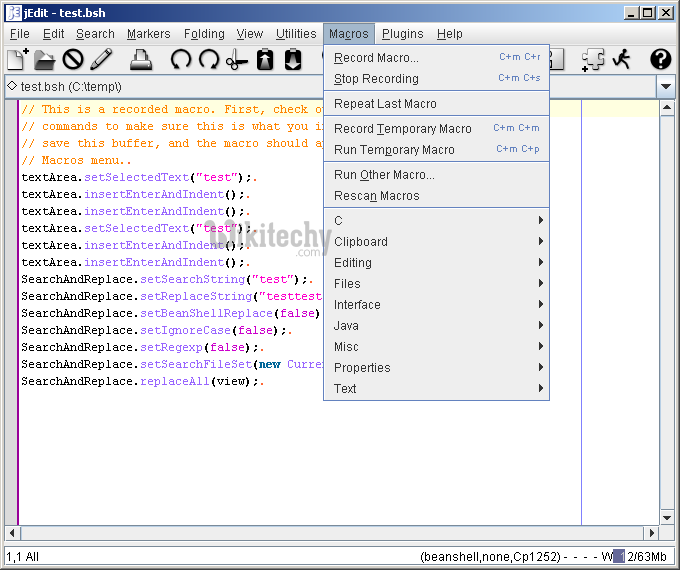Screen dimensions: 680x570
Task: Click the vertical scrollbar up arrow
Action: [667, 107]
